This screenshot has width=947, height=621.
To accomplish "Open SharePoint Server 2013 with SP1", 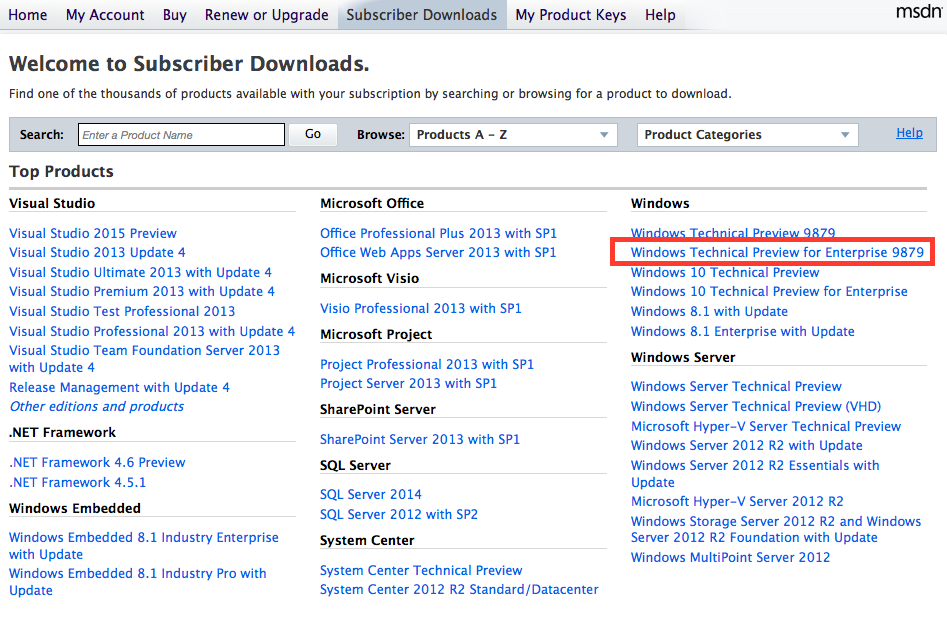I will 420,440.
